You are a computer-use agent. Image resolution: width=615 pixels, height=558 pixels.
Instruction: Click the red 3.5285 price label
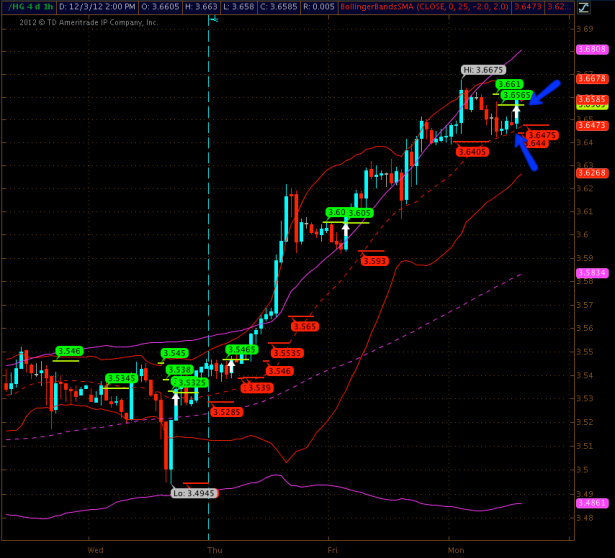click(x=225, y=412)
